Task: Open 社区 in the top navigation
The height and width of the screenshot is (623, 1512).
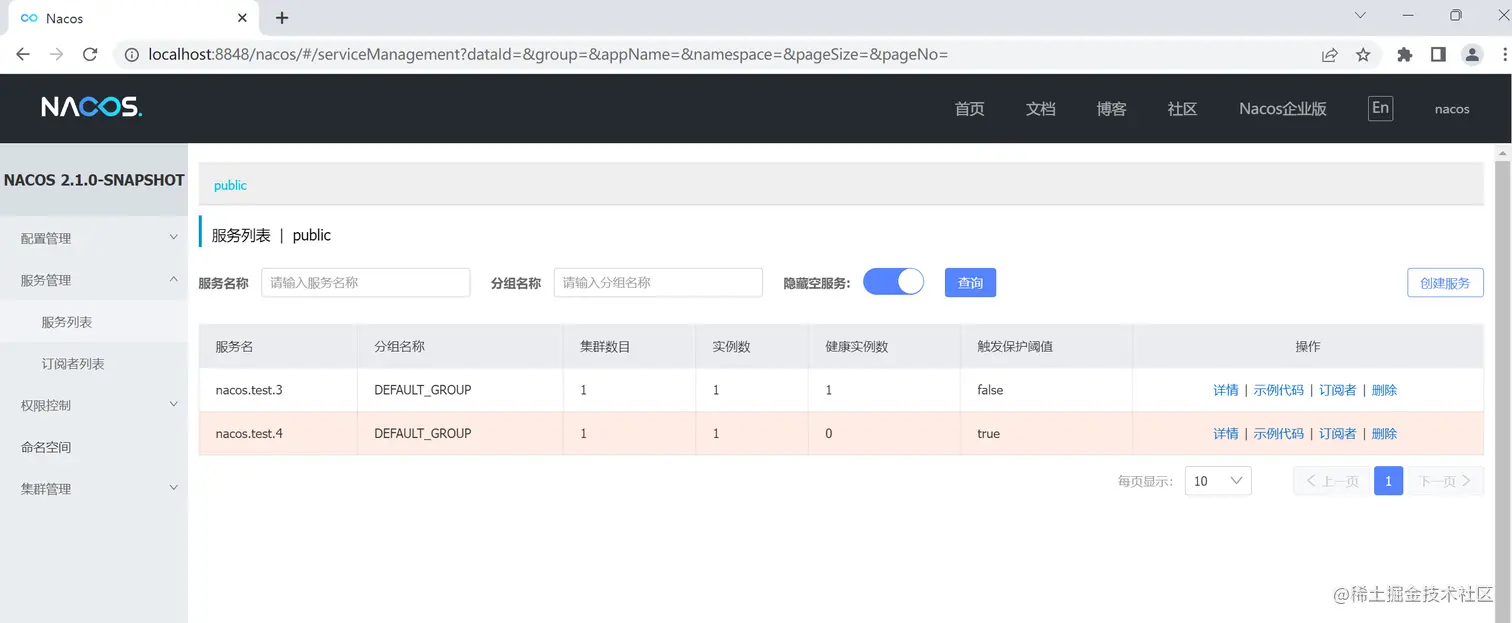Action: [x=1182, y=109]
